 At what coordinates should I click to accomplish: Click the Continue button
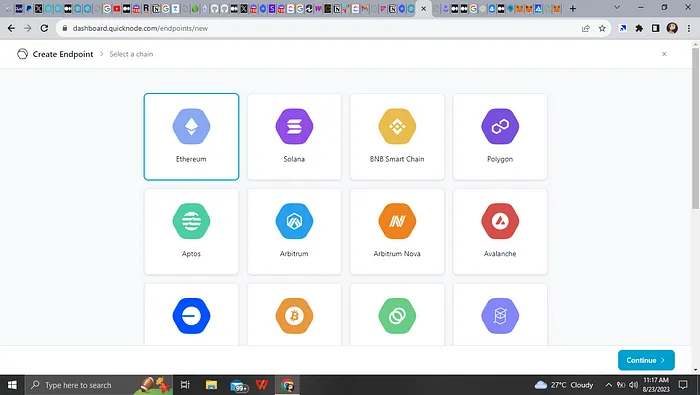pyautogui.click(x=646, y=360)
